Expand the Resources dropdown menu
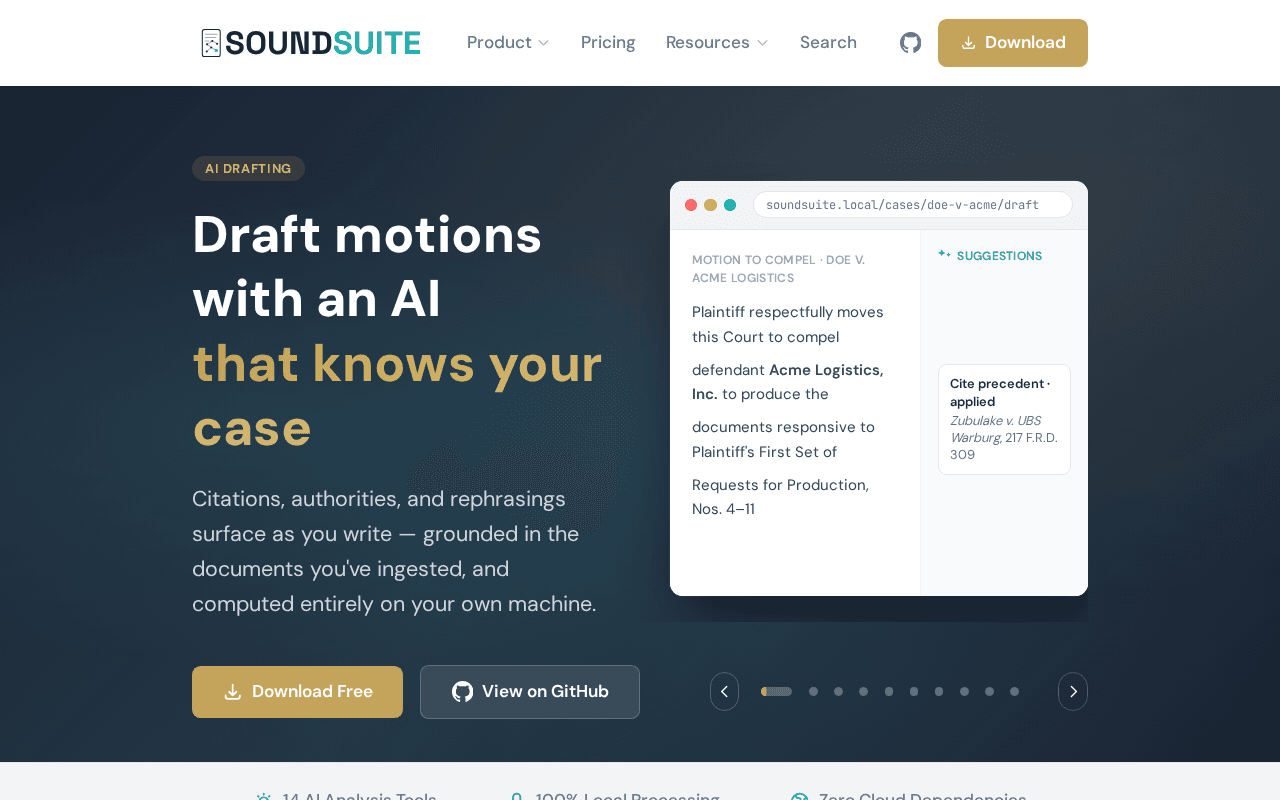This screenshot has height=800, width=1280. click(x=717, y=43)
